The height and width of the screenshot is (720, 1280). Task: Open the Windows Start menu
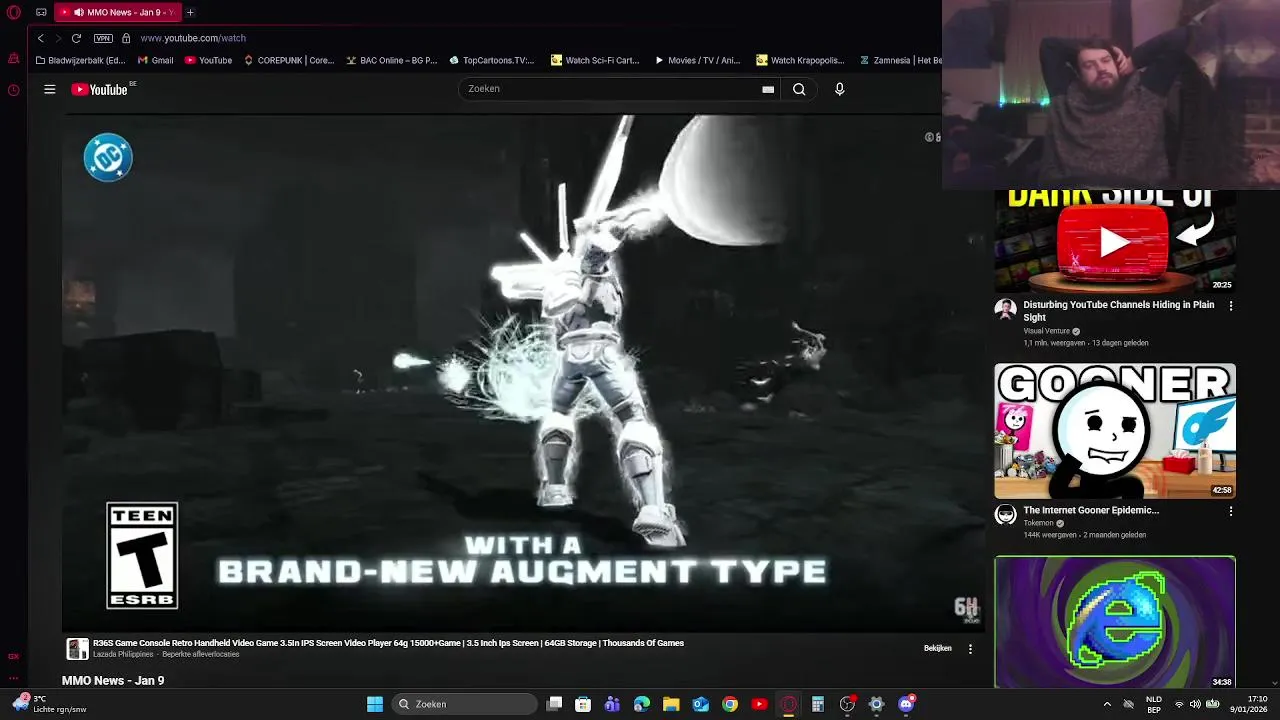pos(375,704)
